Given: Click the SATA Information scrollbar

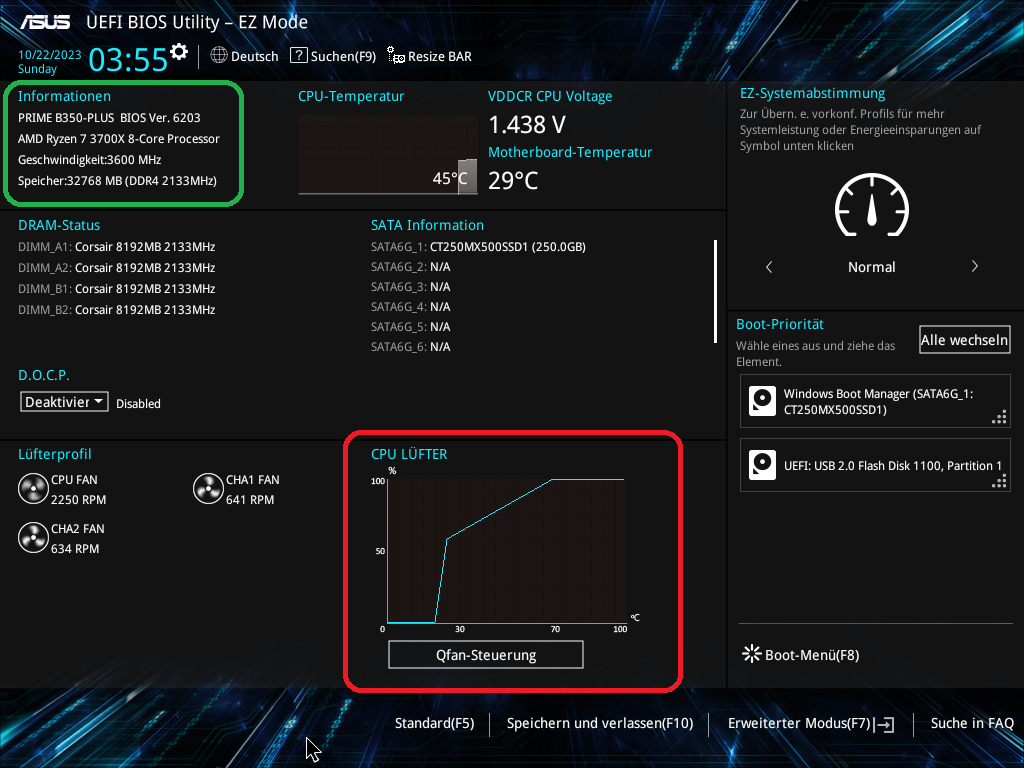Looking at the screenshot, I should point(716,291).
